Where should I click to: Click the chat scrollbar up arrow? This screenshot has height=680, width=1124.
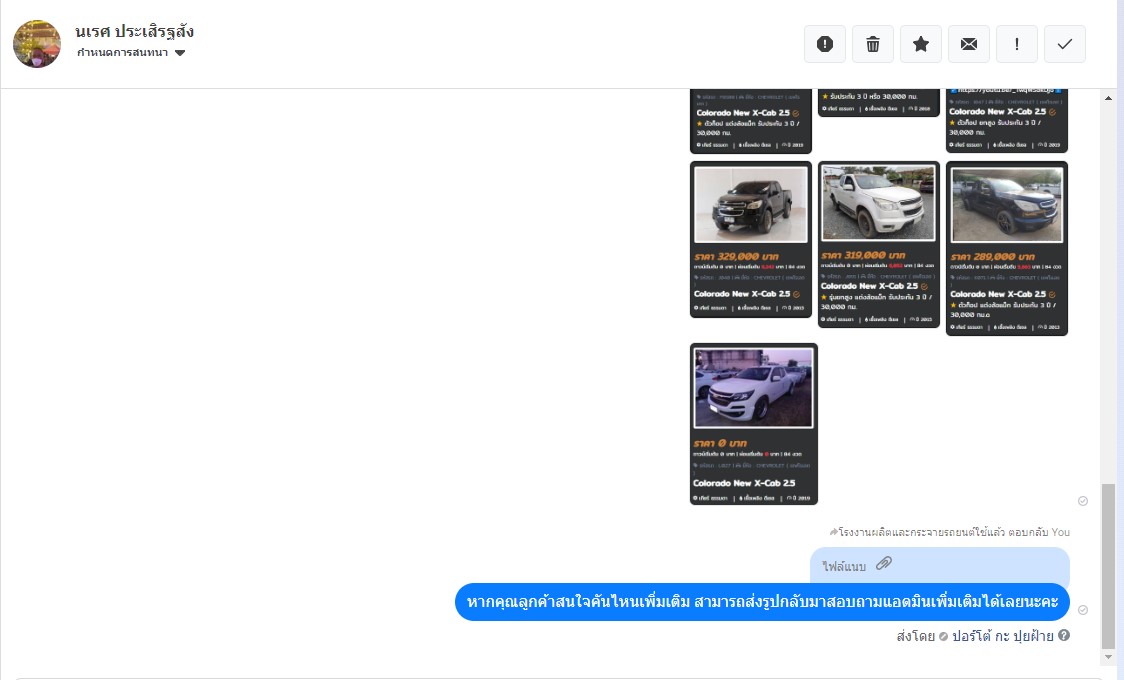(1108, 97)
